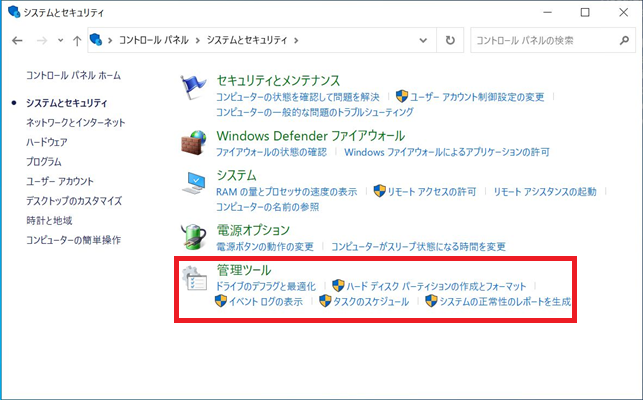Viewport: 643px width, 400px height.
Task: Click the shield icon beside ユーザー アカウント制御設定の変更
Action: tap(401, 96)
